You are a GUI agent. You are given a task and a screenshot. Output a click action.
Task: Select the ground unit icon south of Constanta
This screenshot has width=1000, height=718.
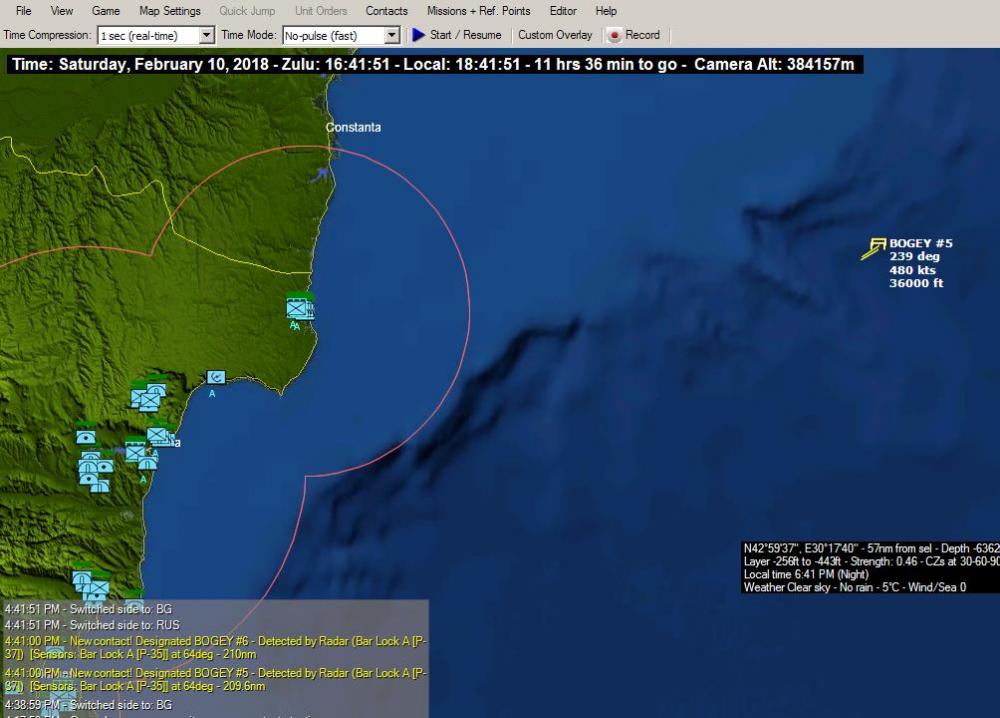coord(299,308)
